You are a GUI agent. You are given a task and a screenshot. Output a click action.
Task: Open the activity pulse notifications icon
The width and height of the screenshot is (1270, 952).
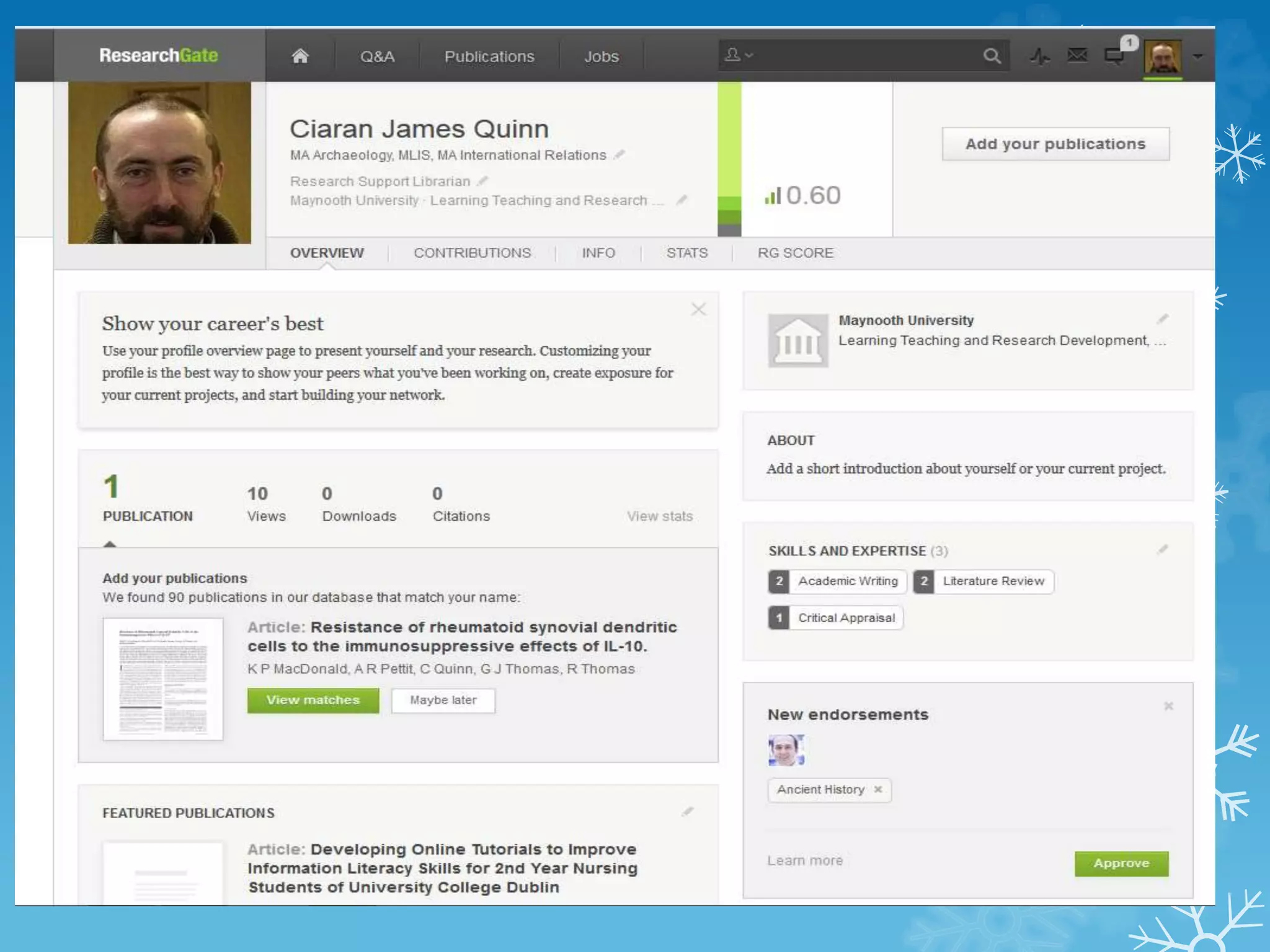tap(1040, 56)
